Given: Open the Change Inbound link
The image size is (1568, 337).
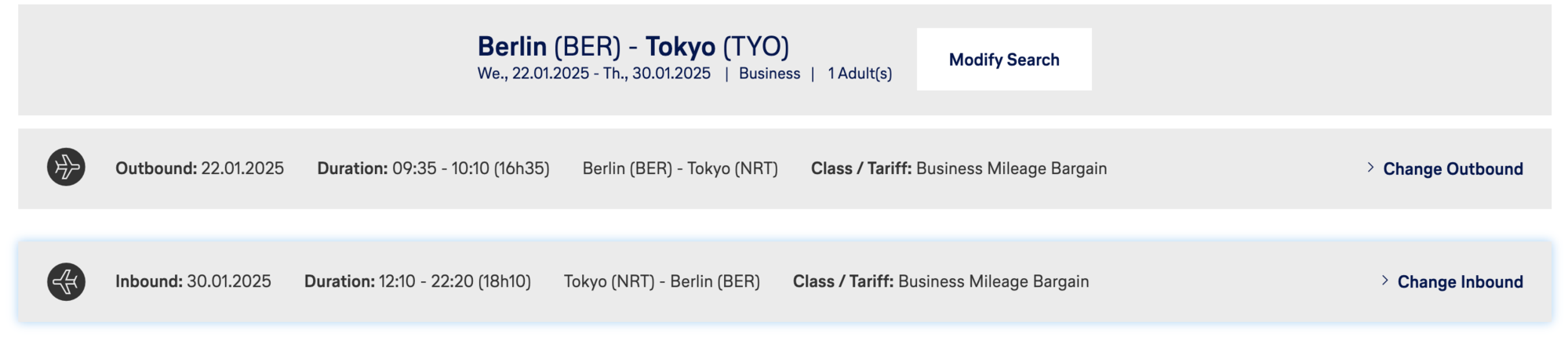Looking at the screenshot, I should (x=1460, y=281).
